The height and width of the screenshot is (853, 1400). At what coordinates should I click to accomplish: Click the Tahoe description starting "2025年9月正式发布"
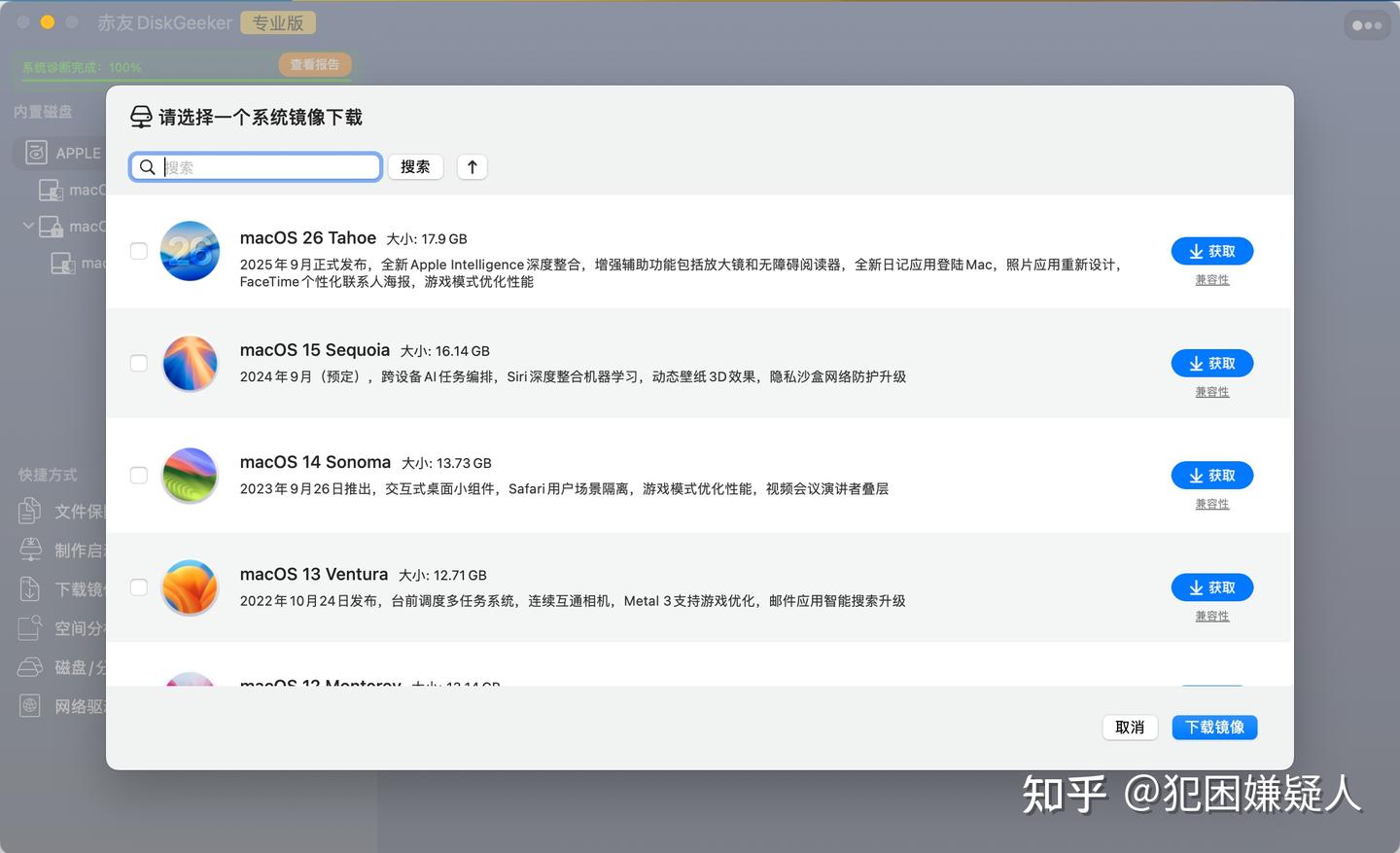tap(681, 273)
